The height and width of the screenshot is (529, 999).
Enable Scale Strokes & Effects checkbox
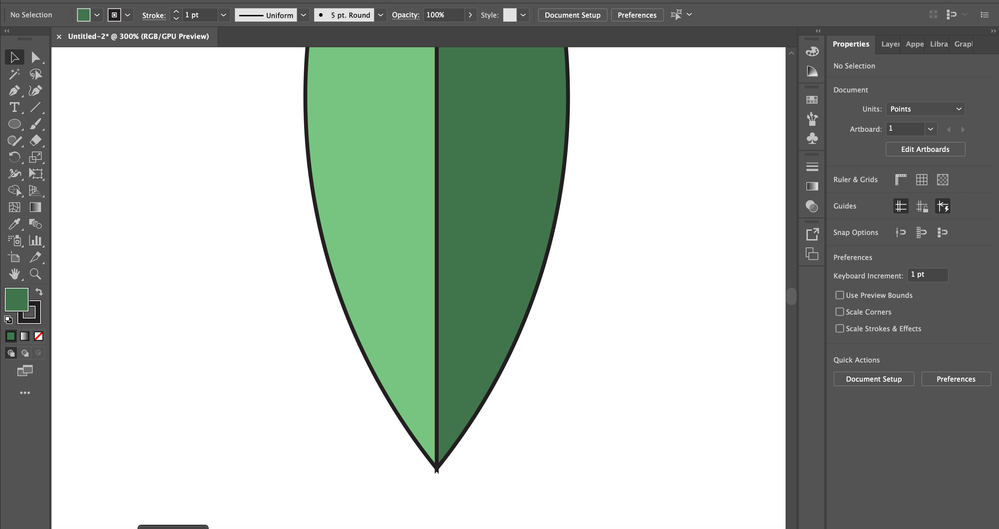pyautogui.click(x=840, y=328)
